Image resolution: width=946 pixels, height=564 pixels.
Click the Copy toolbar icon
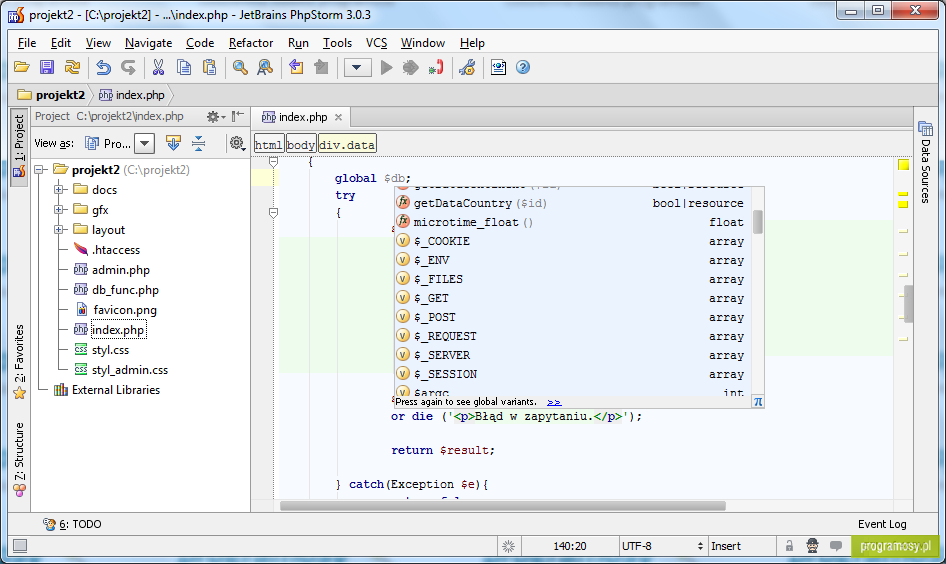coord(183,67)
